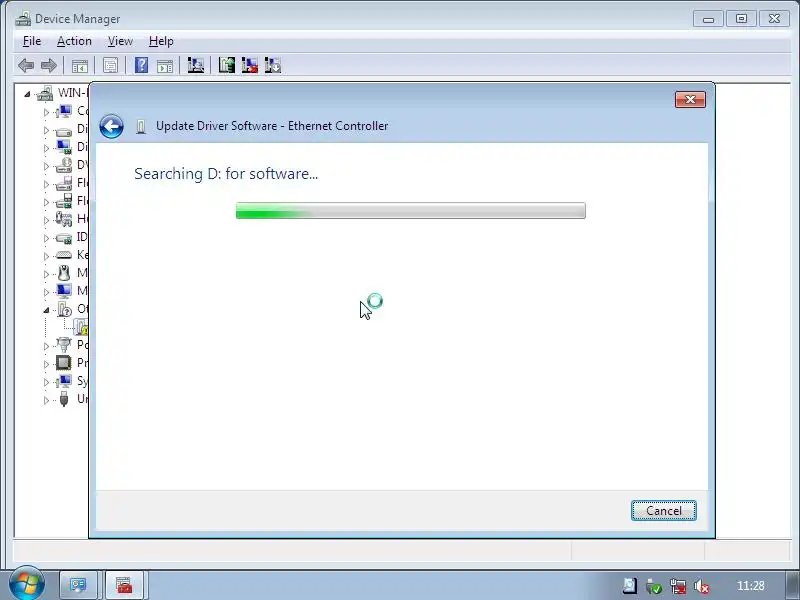Open the File menu

tap(32, 41)
